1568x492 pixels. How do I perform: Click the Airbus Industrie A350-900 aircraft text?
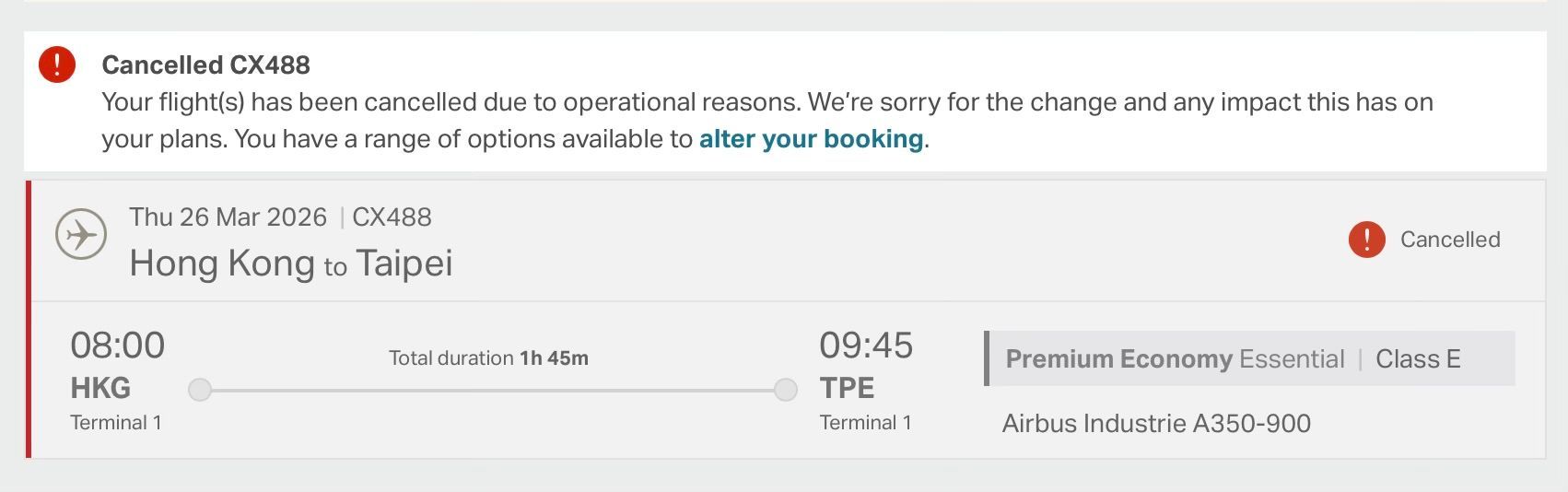(1156, 424)
